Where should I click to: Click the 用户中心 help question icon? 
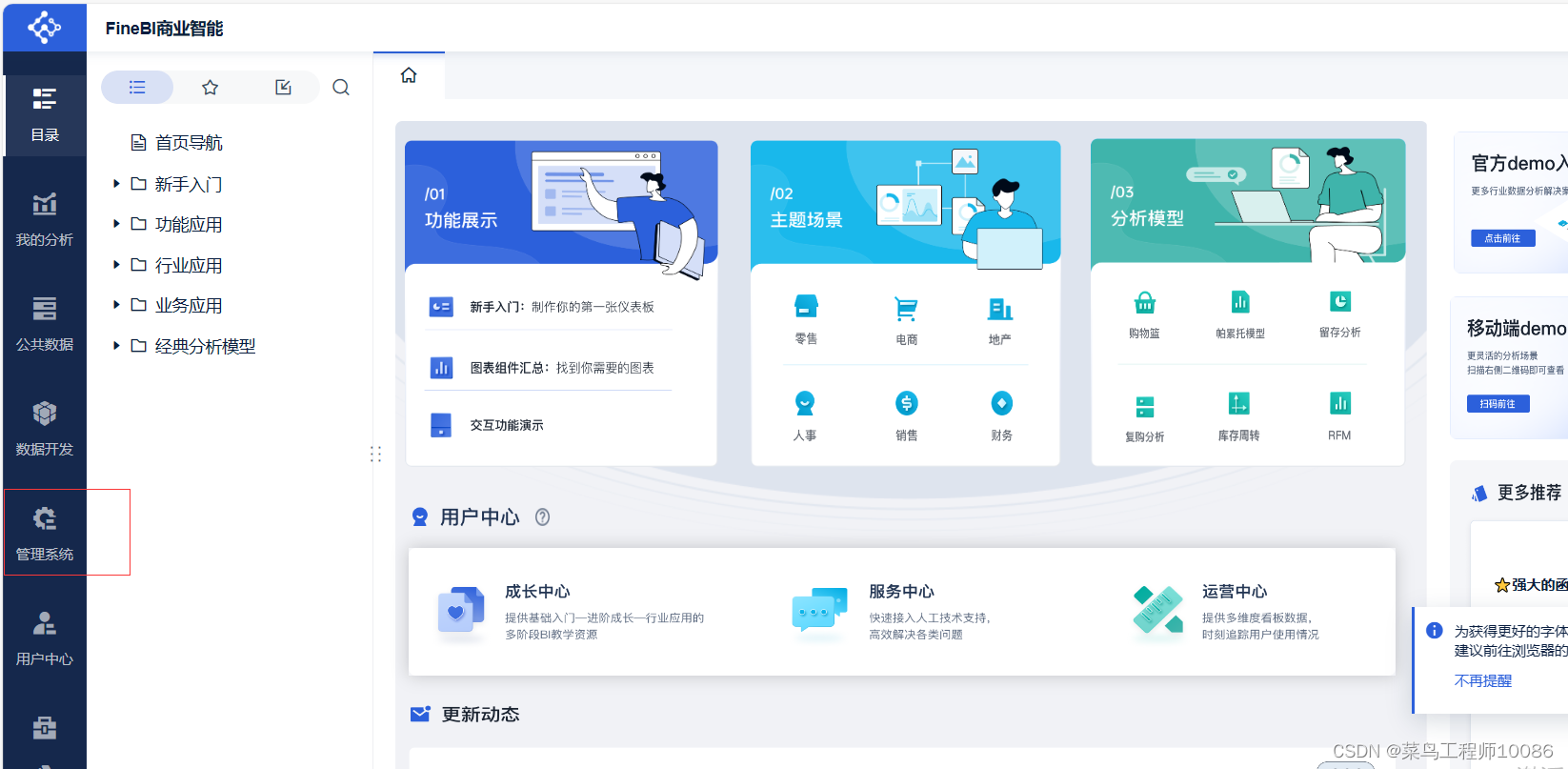pos(542,517)
